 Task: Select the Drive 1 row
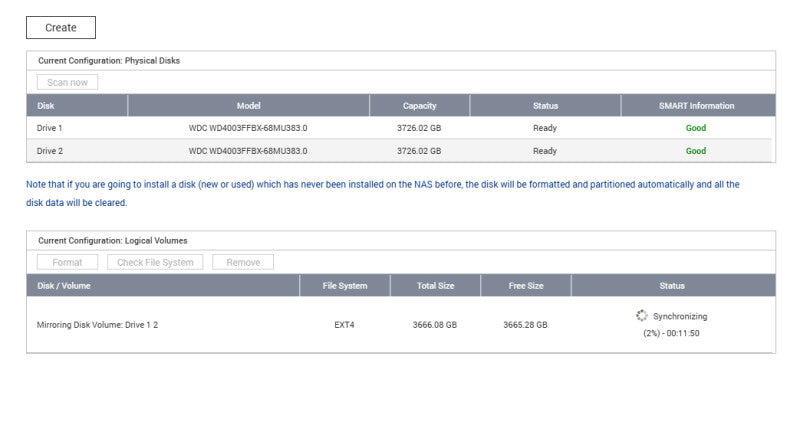[401, 128]
